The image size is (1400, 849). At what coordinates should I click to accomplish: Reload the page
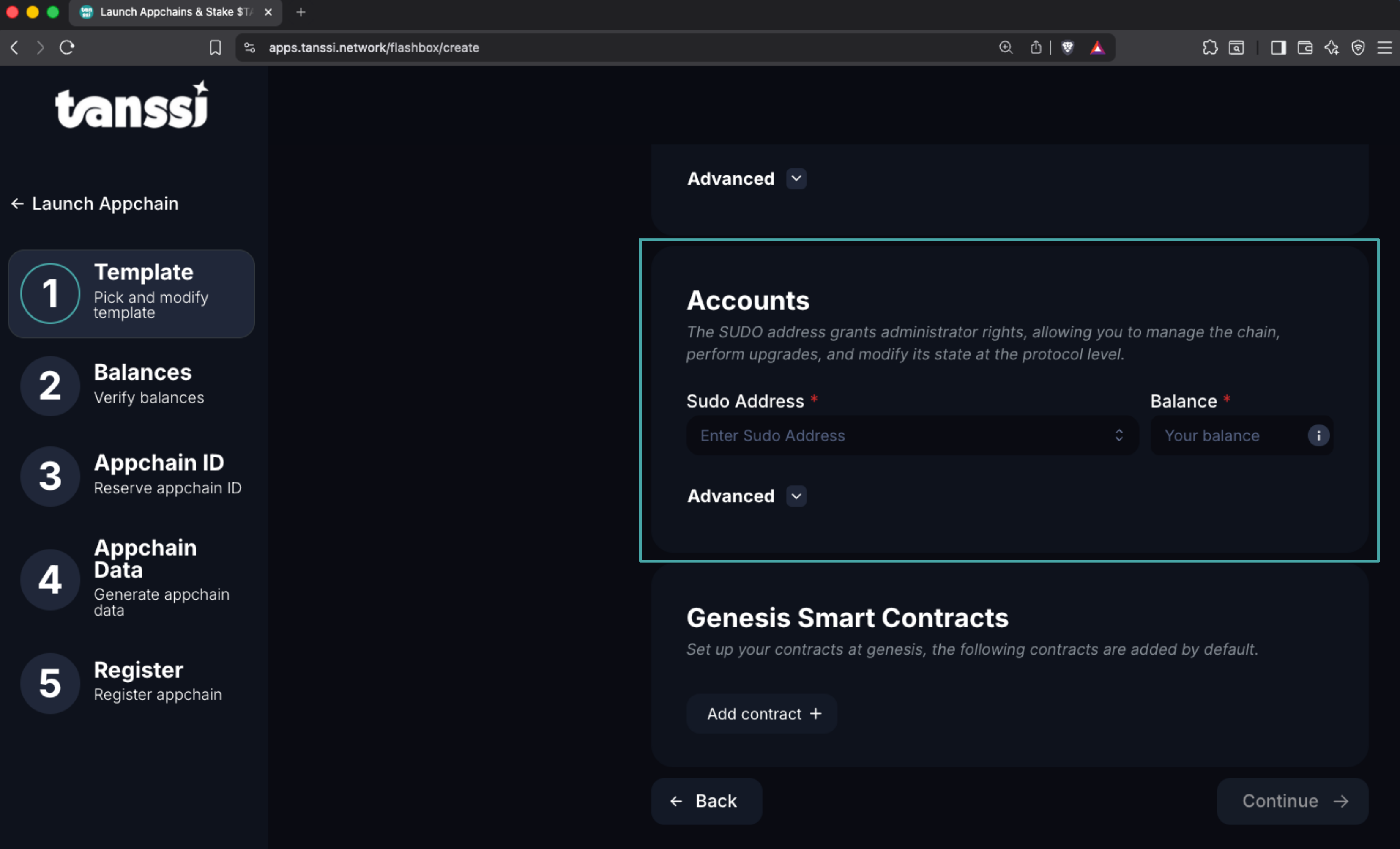point(67,48)
